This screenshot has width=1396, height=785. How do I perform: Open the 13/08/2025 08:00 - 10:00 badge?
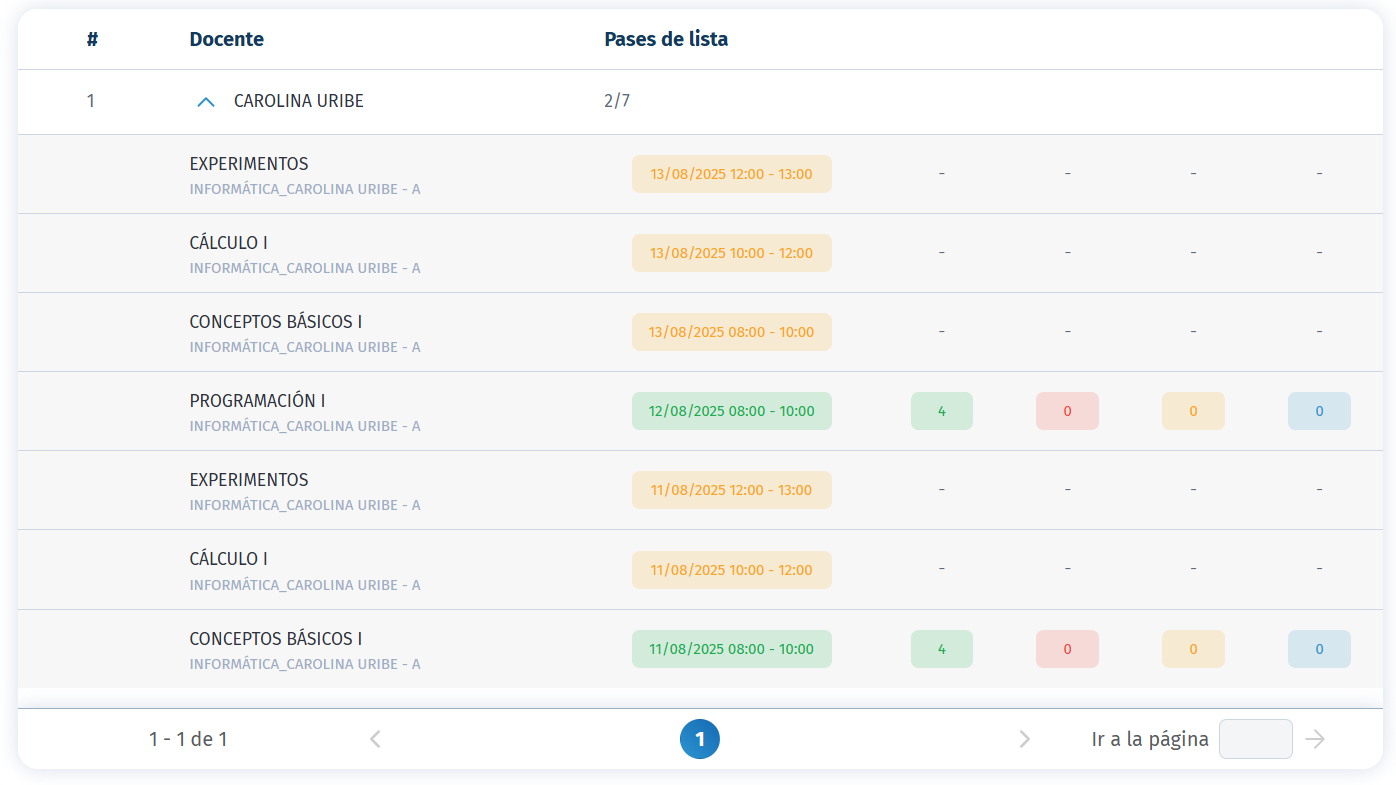732,332
